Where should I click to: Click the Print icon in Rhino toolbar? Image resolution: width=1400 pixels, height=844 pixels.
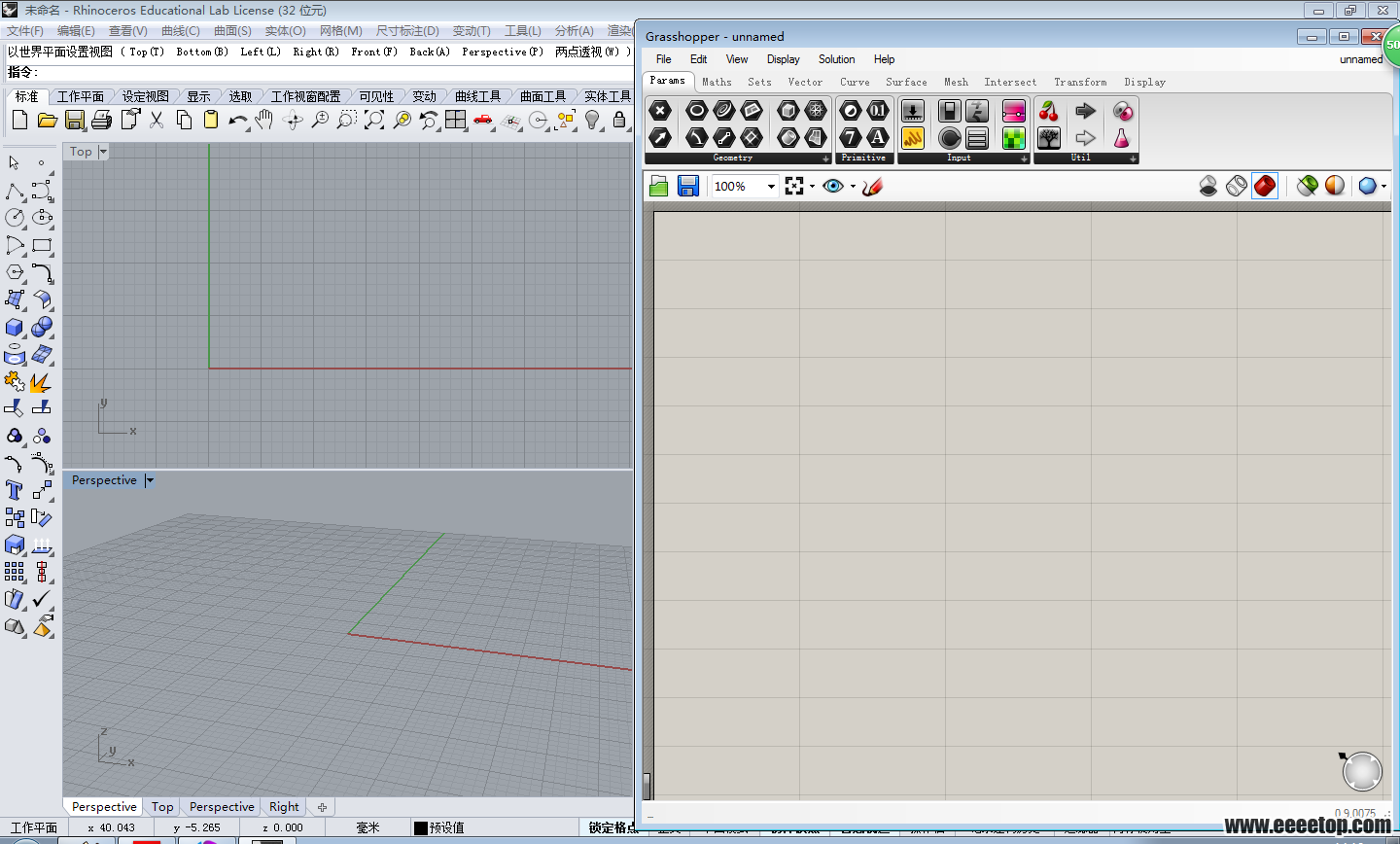click(101, 121)
